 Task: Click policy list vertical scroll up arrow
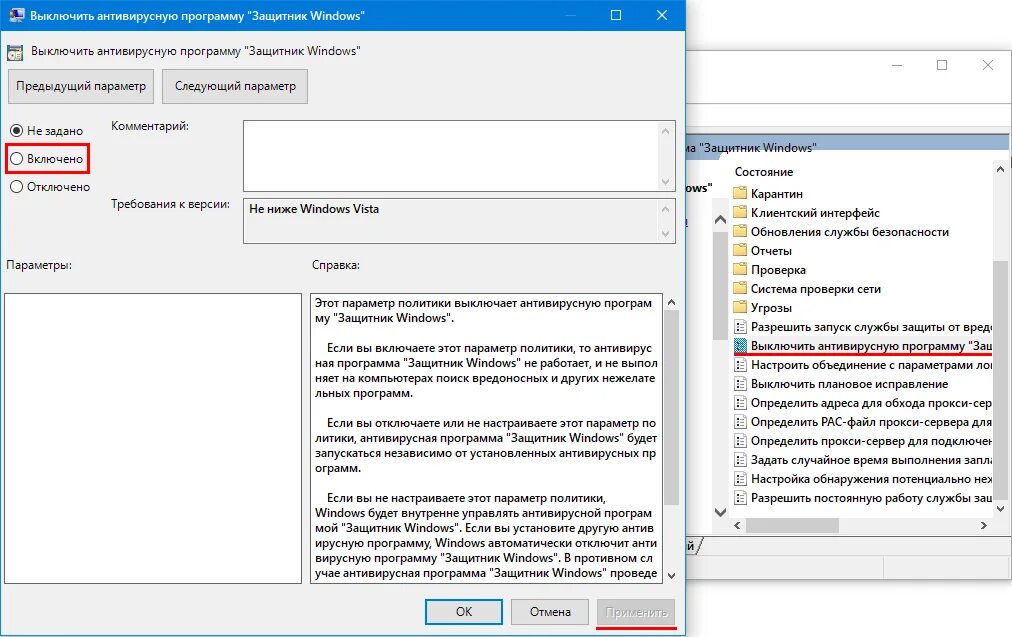pos(1000,169)
